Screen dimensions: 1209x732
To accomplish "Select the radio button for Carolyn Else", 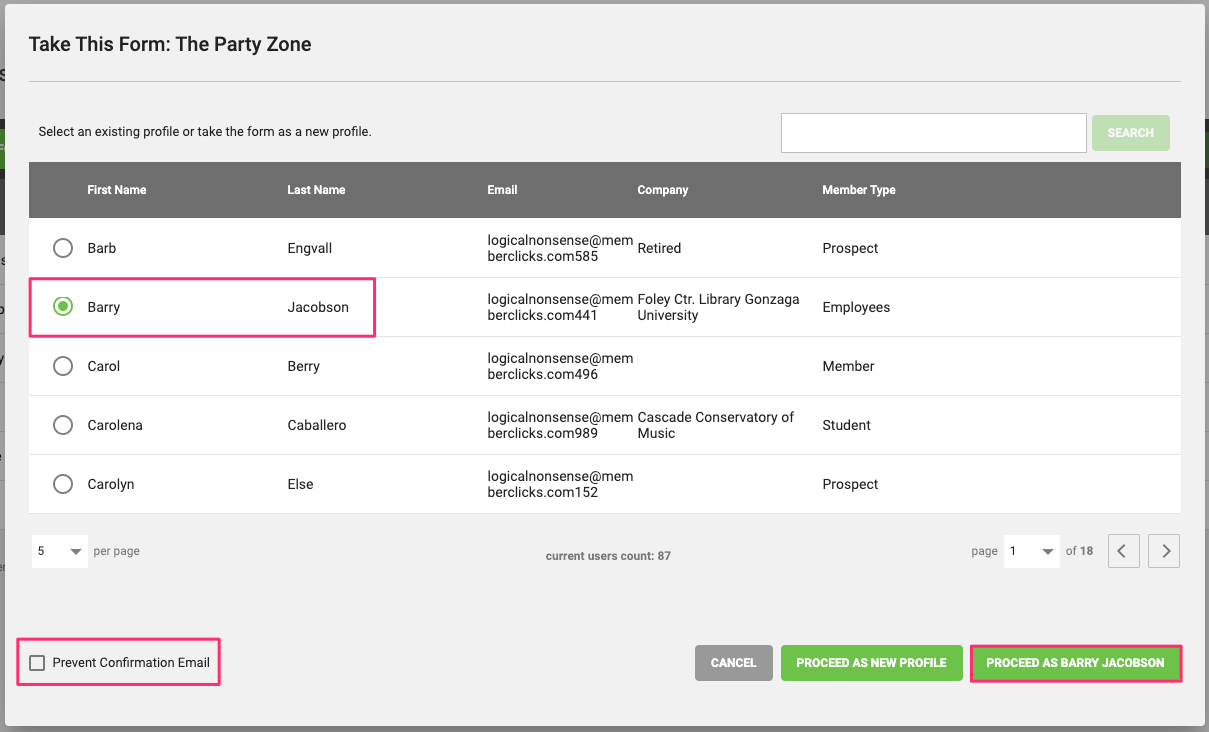I will (x=63, y=484).
